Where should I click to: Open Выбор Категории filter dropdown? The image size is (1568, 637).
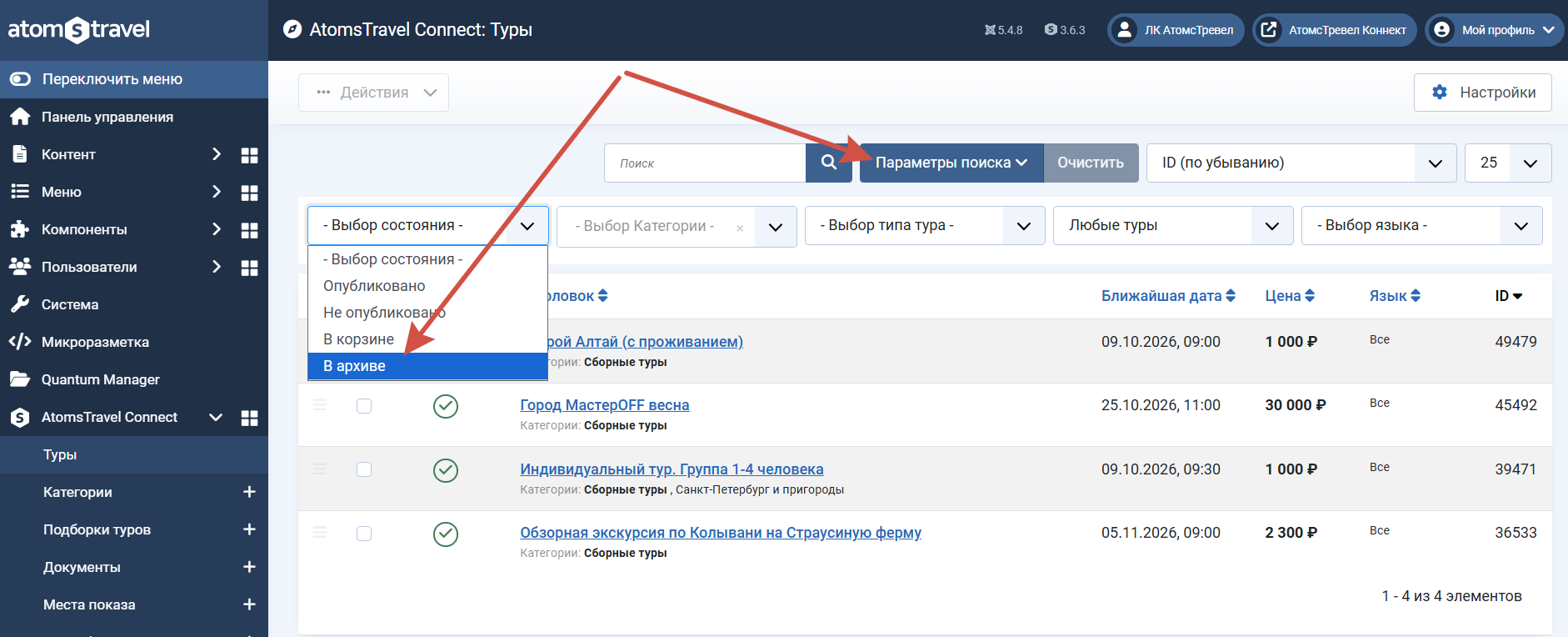pos(677,226)
